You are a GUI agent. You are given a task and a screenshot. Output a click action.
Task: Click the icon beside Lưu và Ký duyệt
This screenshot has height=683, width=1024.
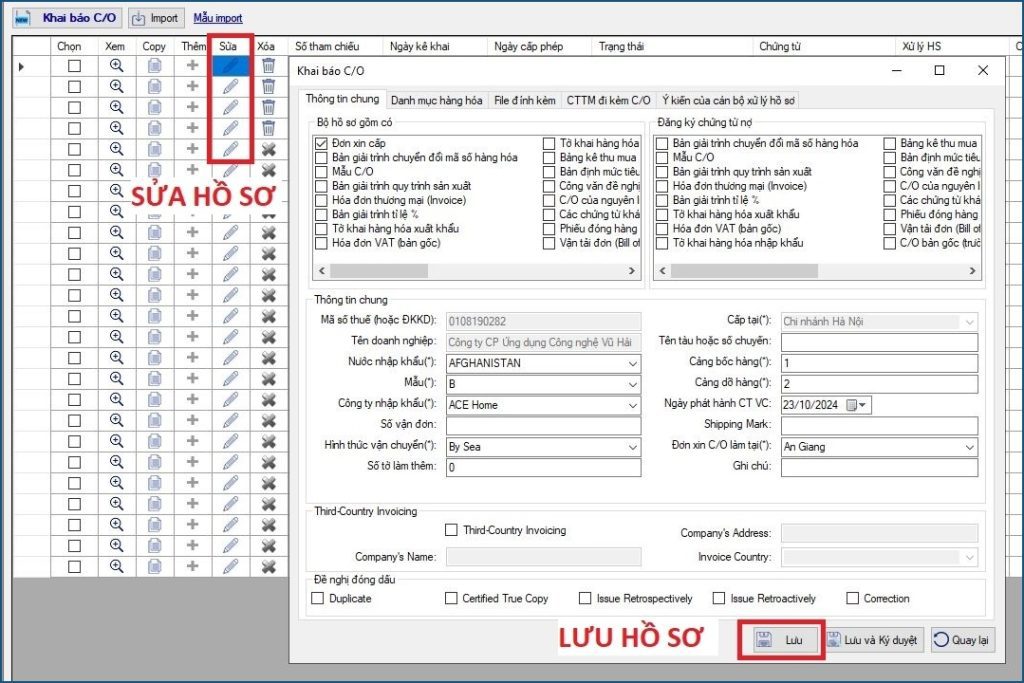coord(833,640)
